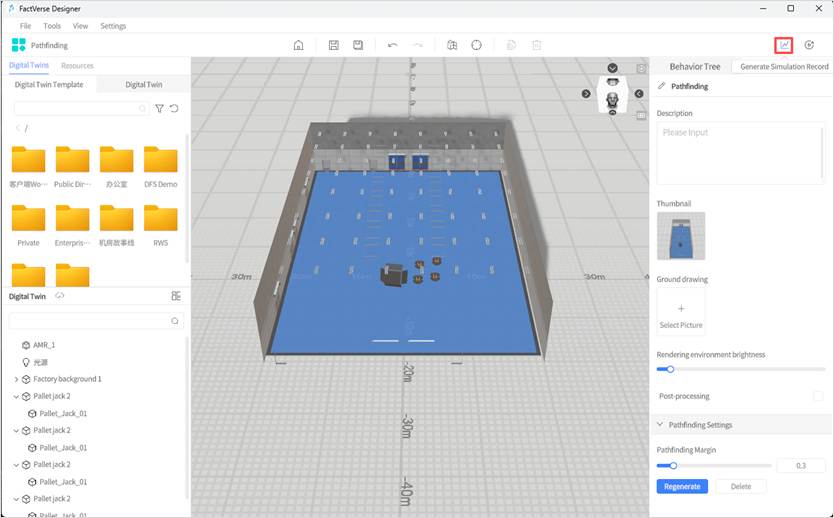834x518 pixels.
Task: Click the Undo arrow icon
Action: pos(392,45)
